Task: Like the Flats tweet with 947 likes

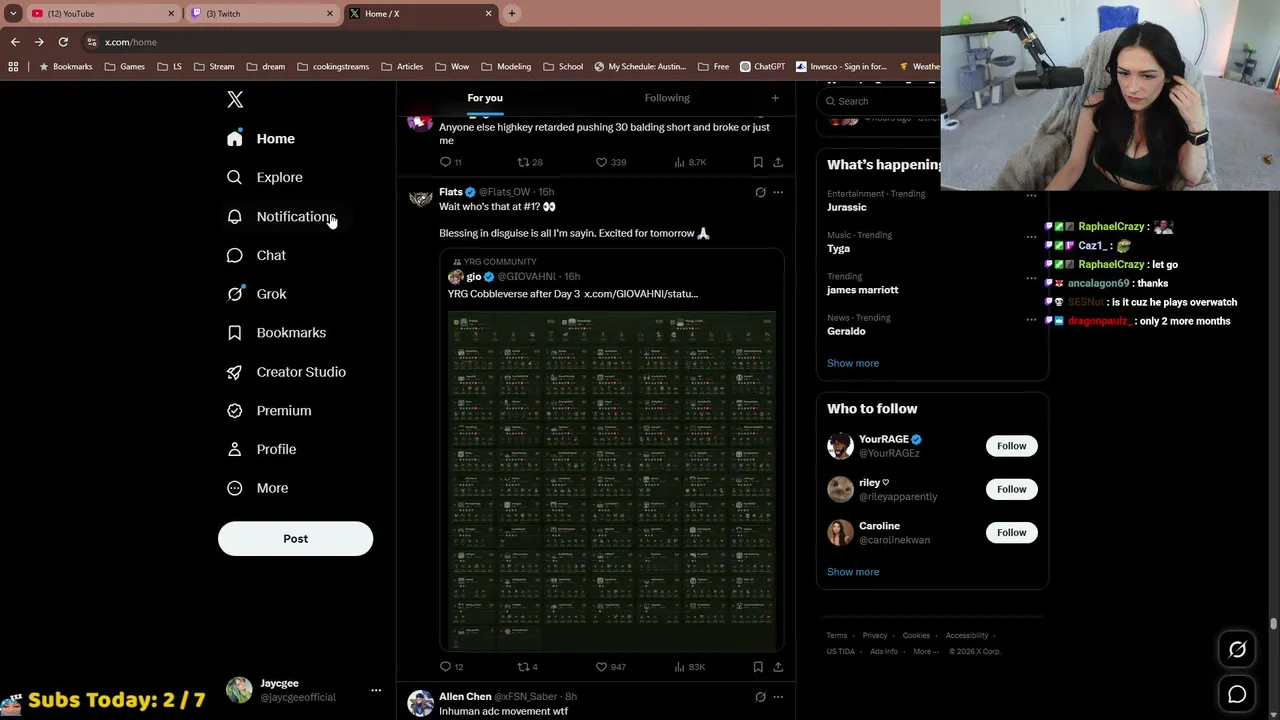Action: (x=602, y=667)
